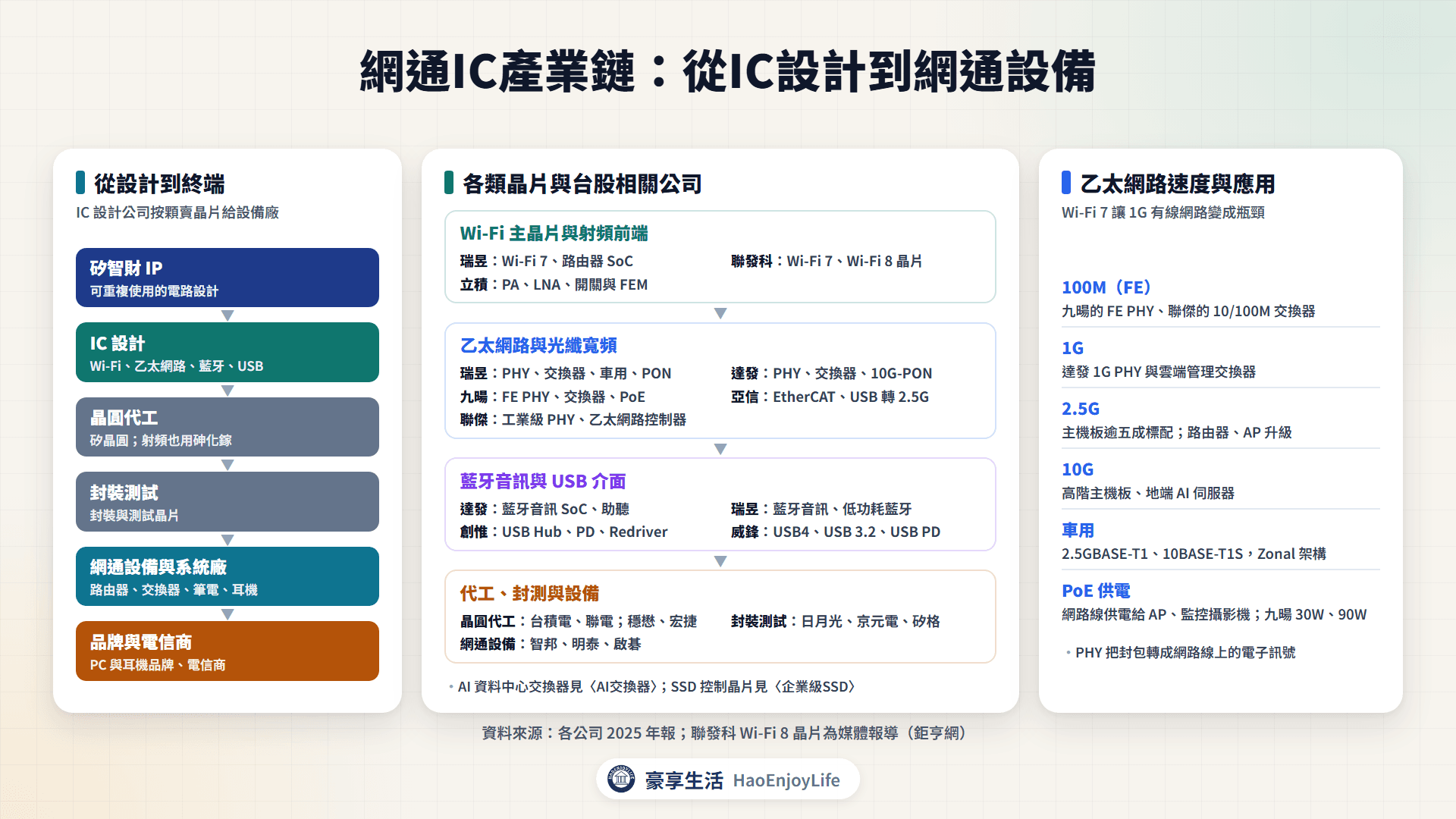Click the heading 藍牙音訊與 USB 介面
This screenshot has height=819, width=1456.
[x=543, y=482]
